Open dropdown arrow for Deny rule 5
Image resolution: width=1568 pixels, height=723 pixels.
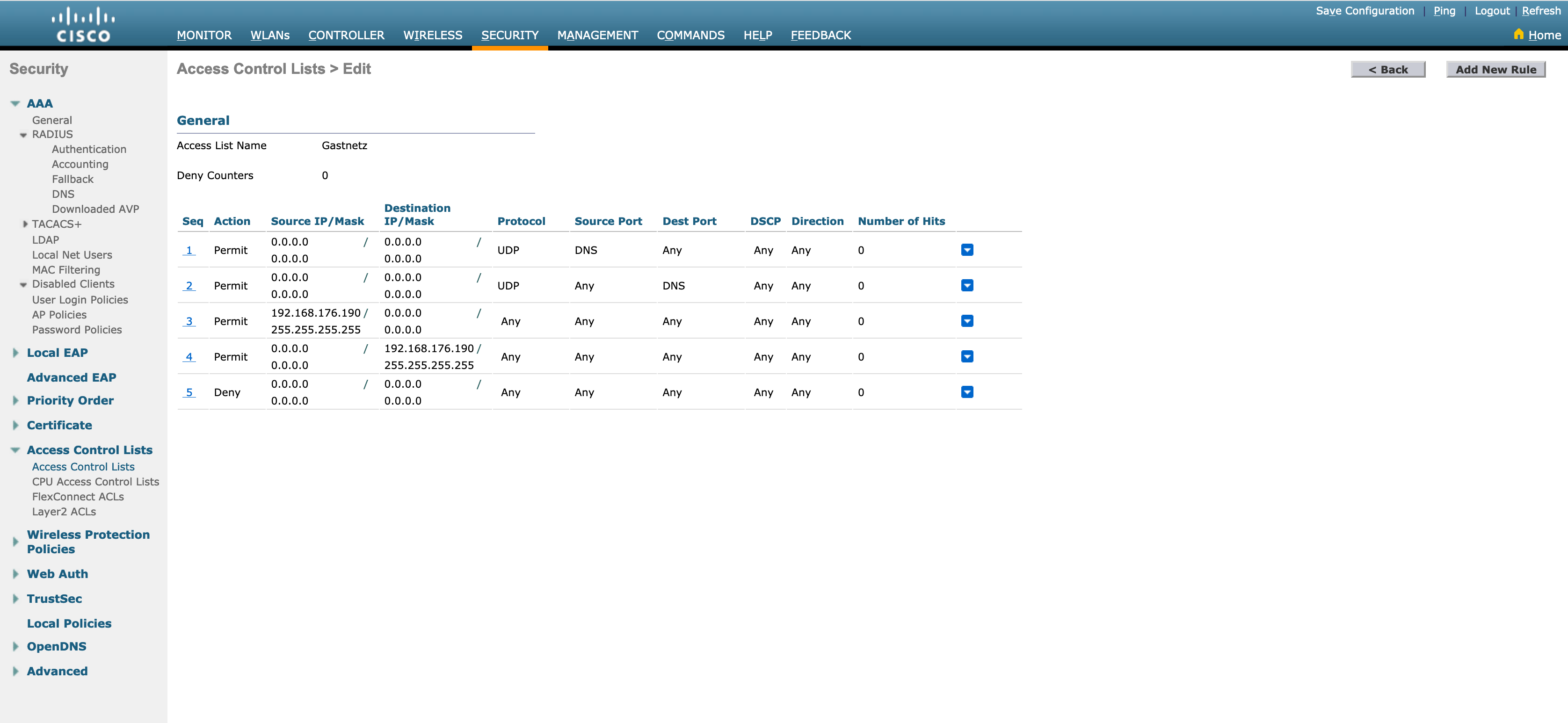[966, 392]
